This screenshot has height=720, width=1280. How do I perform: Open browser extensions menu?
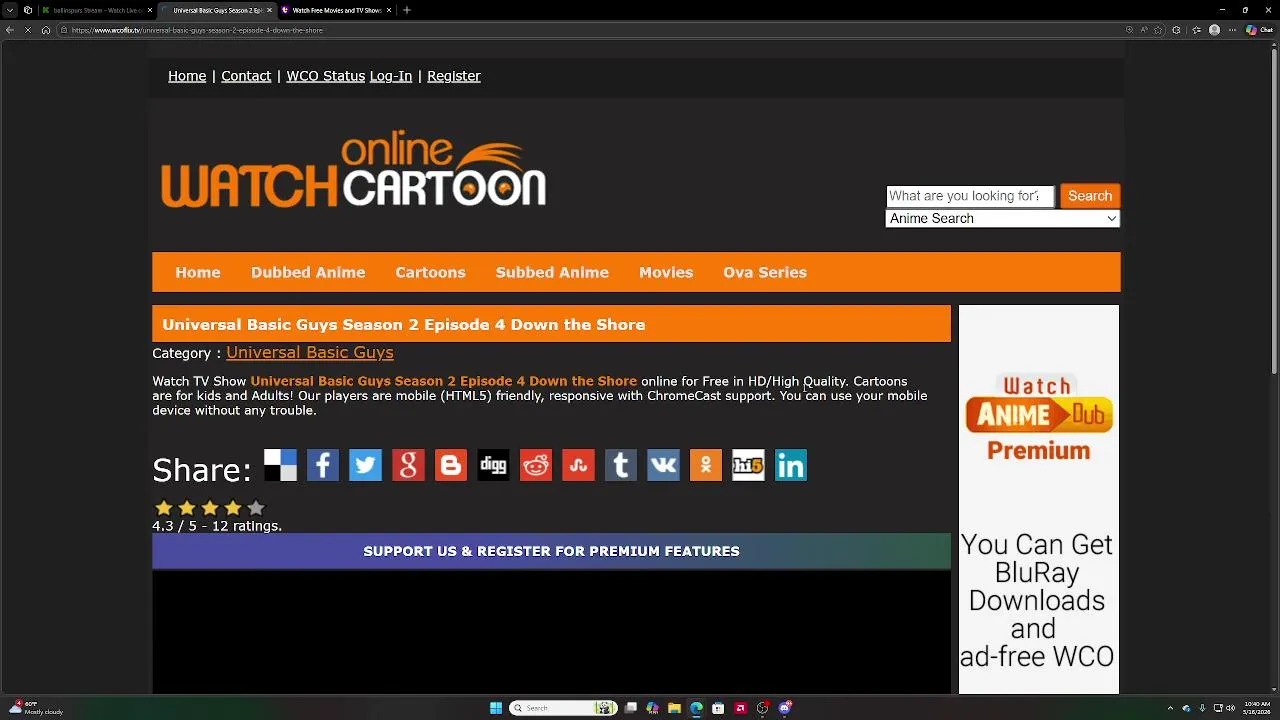click(x=1176, y=30)
